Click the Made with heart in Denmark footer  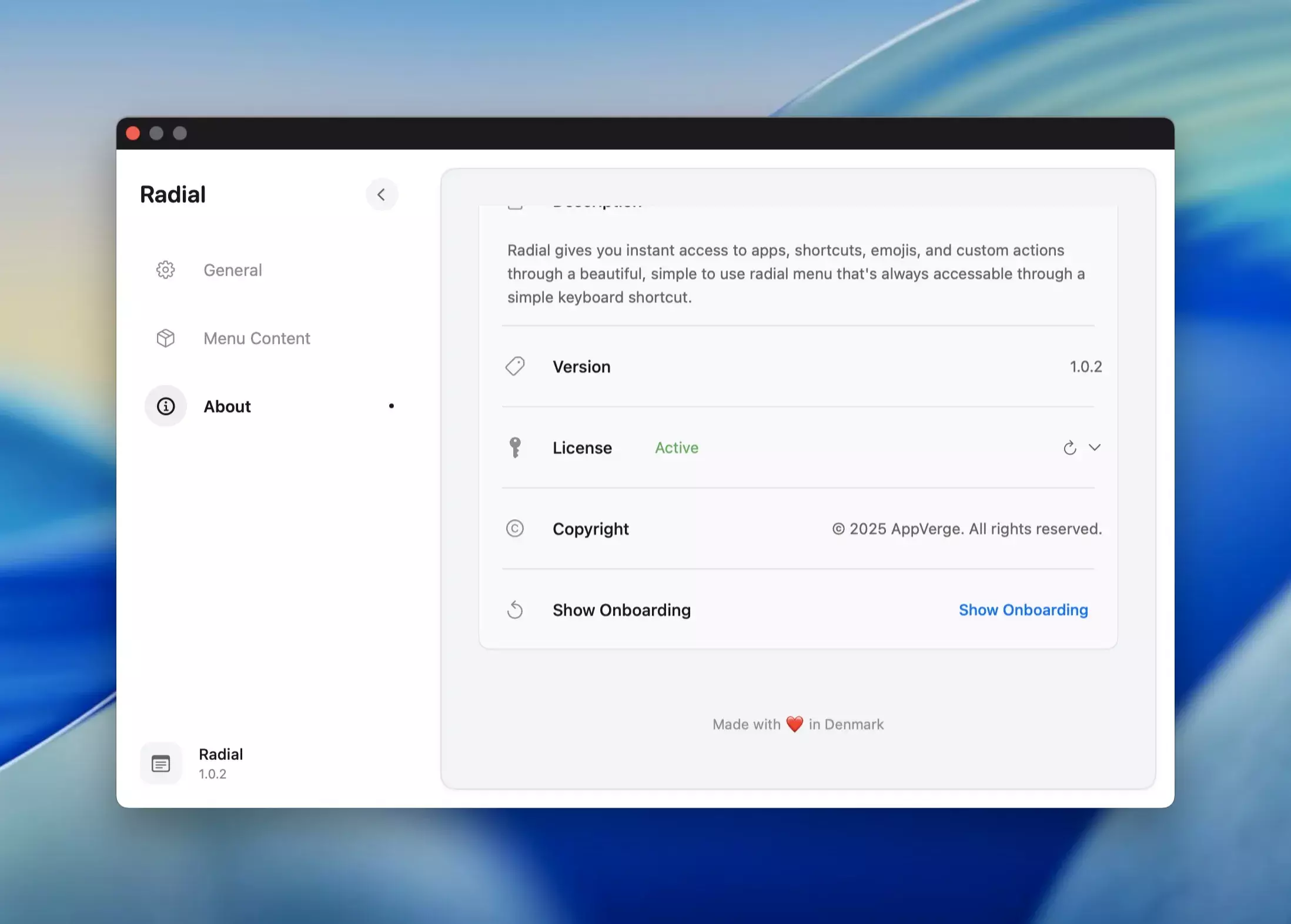click(x=798, y=724)
